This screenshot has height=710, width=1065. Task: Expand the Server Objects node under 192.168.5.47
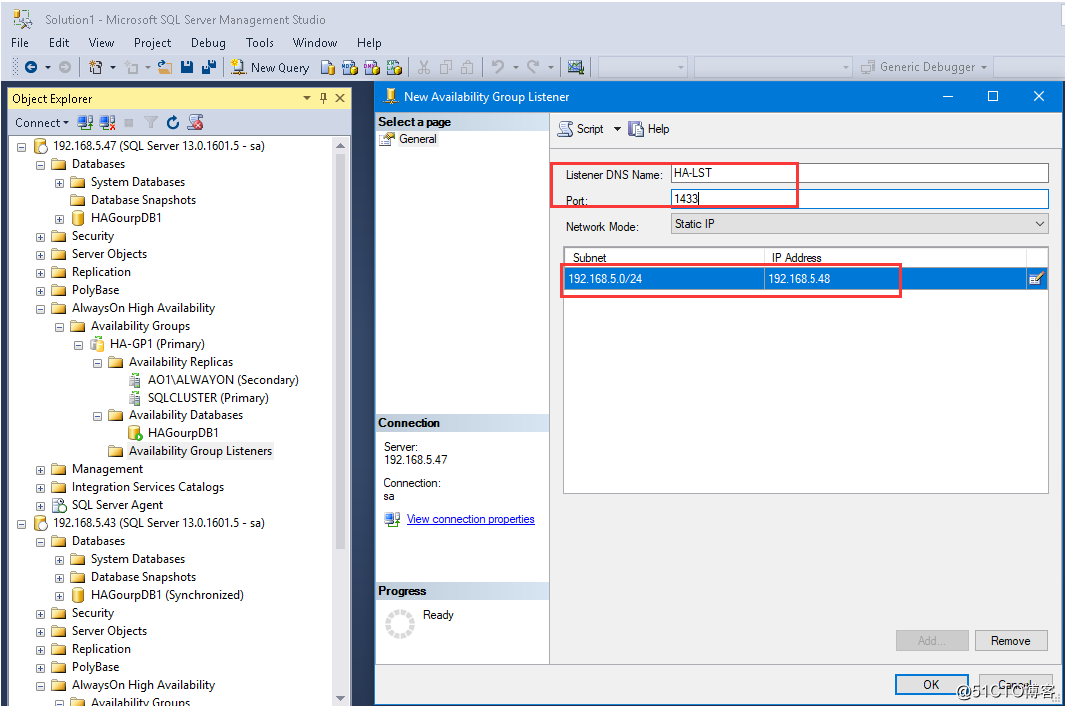pos(41,255)
